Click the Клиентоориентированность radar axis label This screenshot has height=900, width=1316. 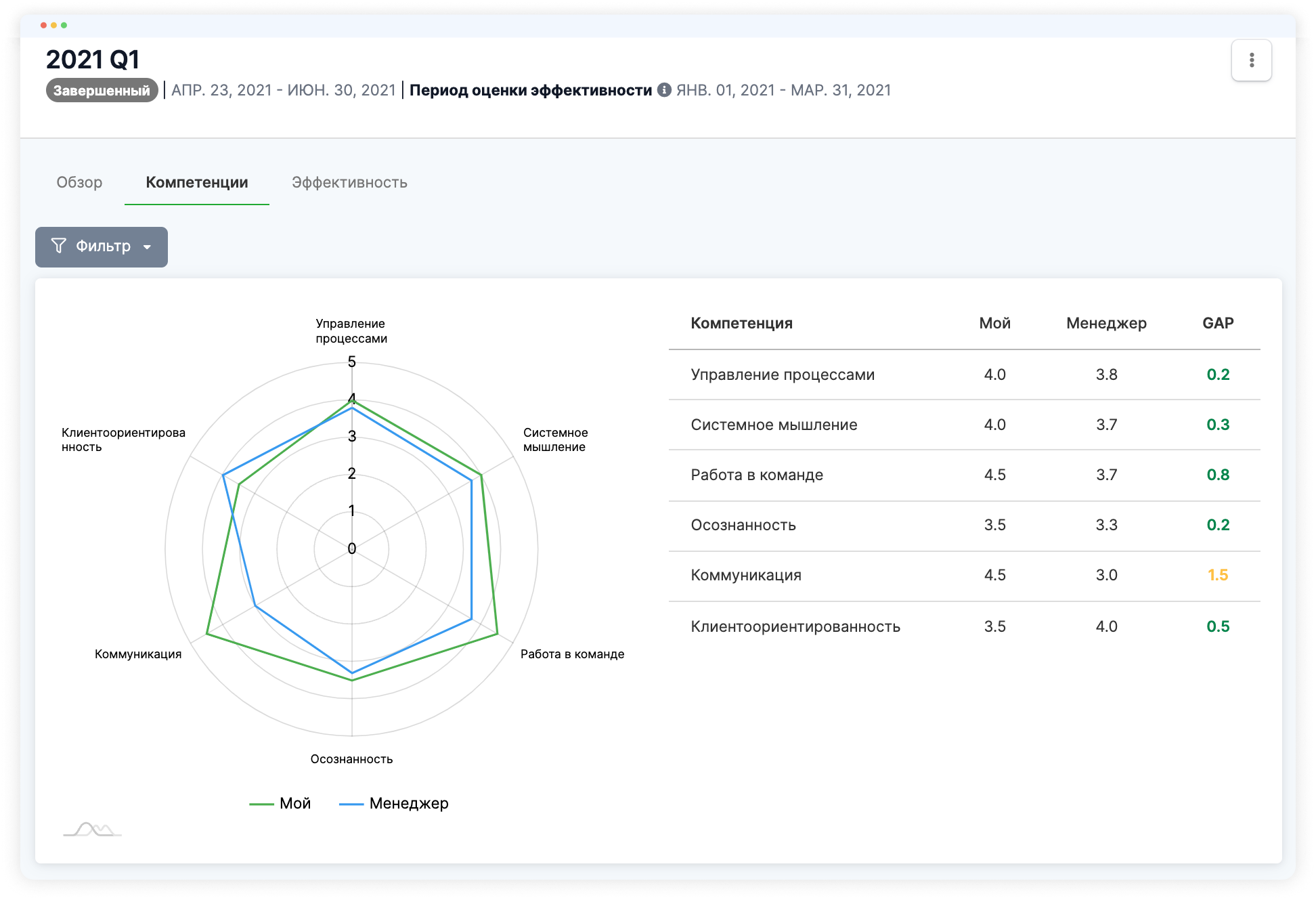click(123, 440)
